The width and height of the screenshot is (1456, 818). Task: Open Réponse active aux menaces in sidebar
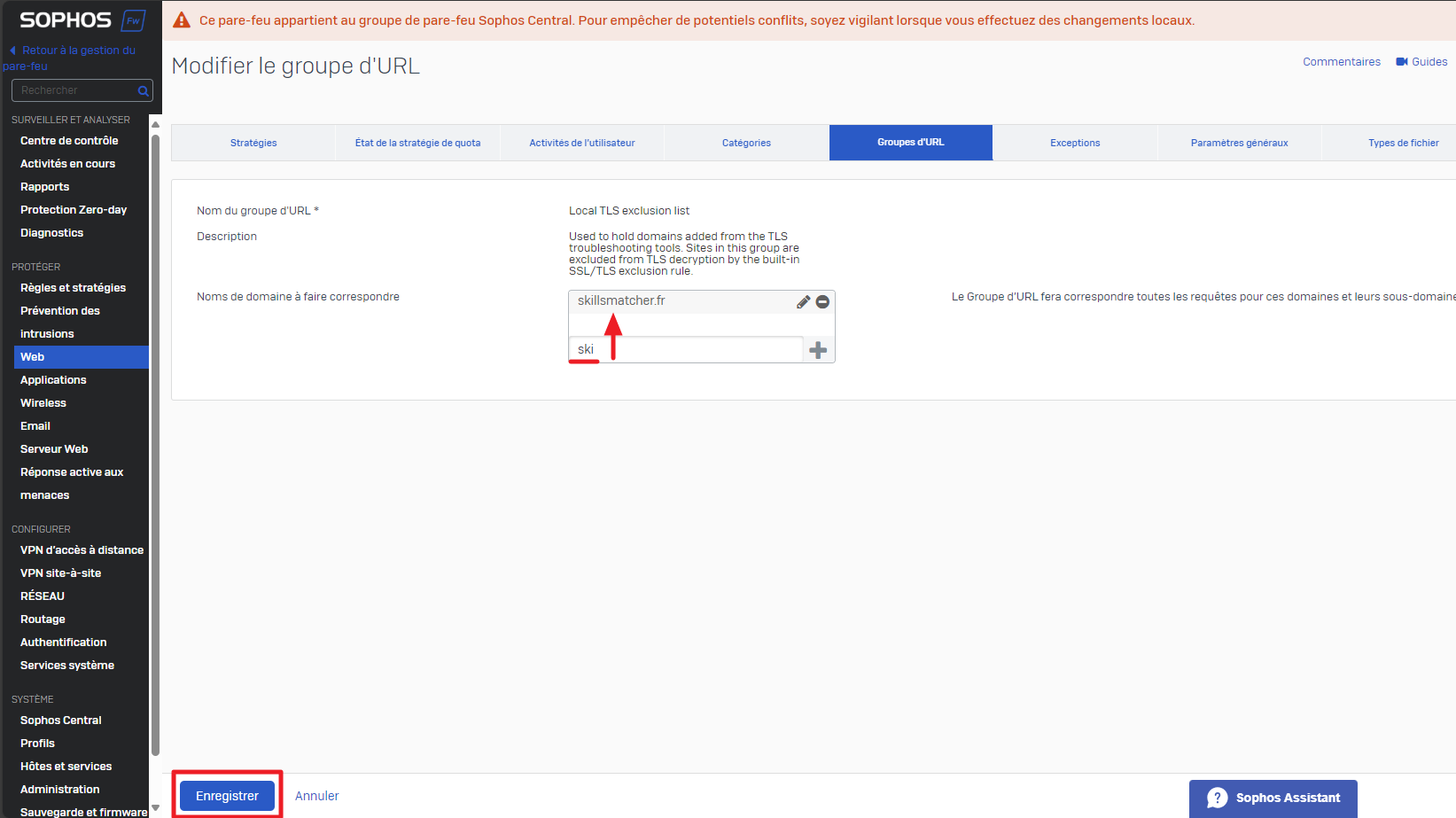tap(71, 484)
